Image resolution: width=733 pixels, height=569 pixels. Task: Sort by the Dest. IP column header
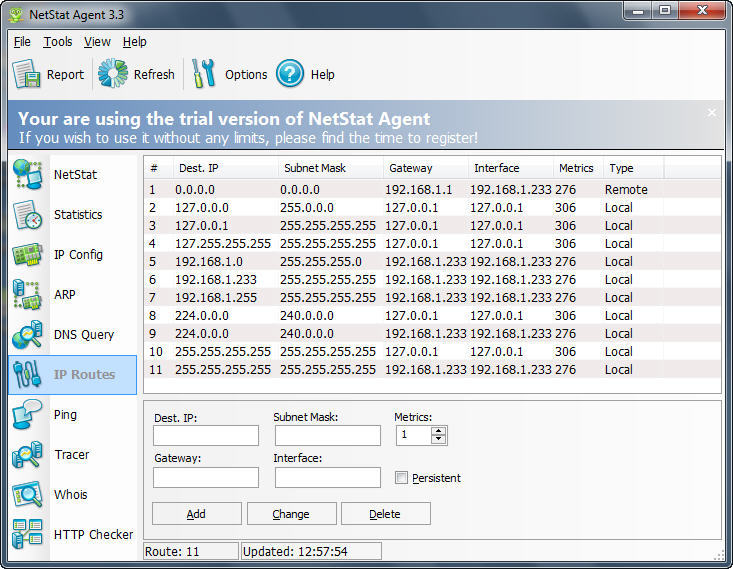[x=225, y=168]
